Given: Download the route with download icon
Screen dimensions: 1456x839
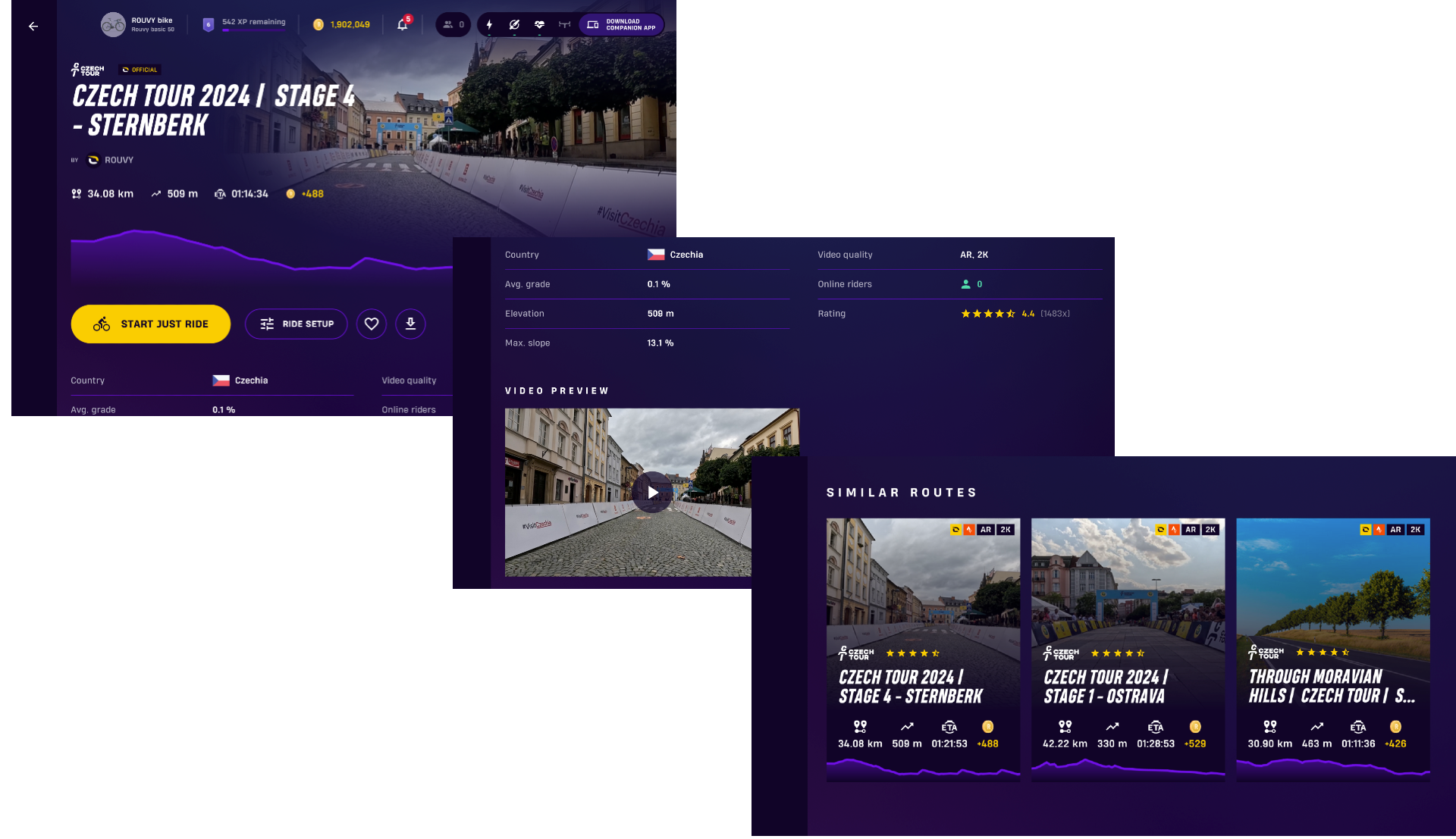Looking at the screenshot, I should coord(410,324).
